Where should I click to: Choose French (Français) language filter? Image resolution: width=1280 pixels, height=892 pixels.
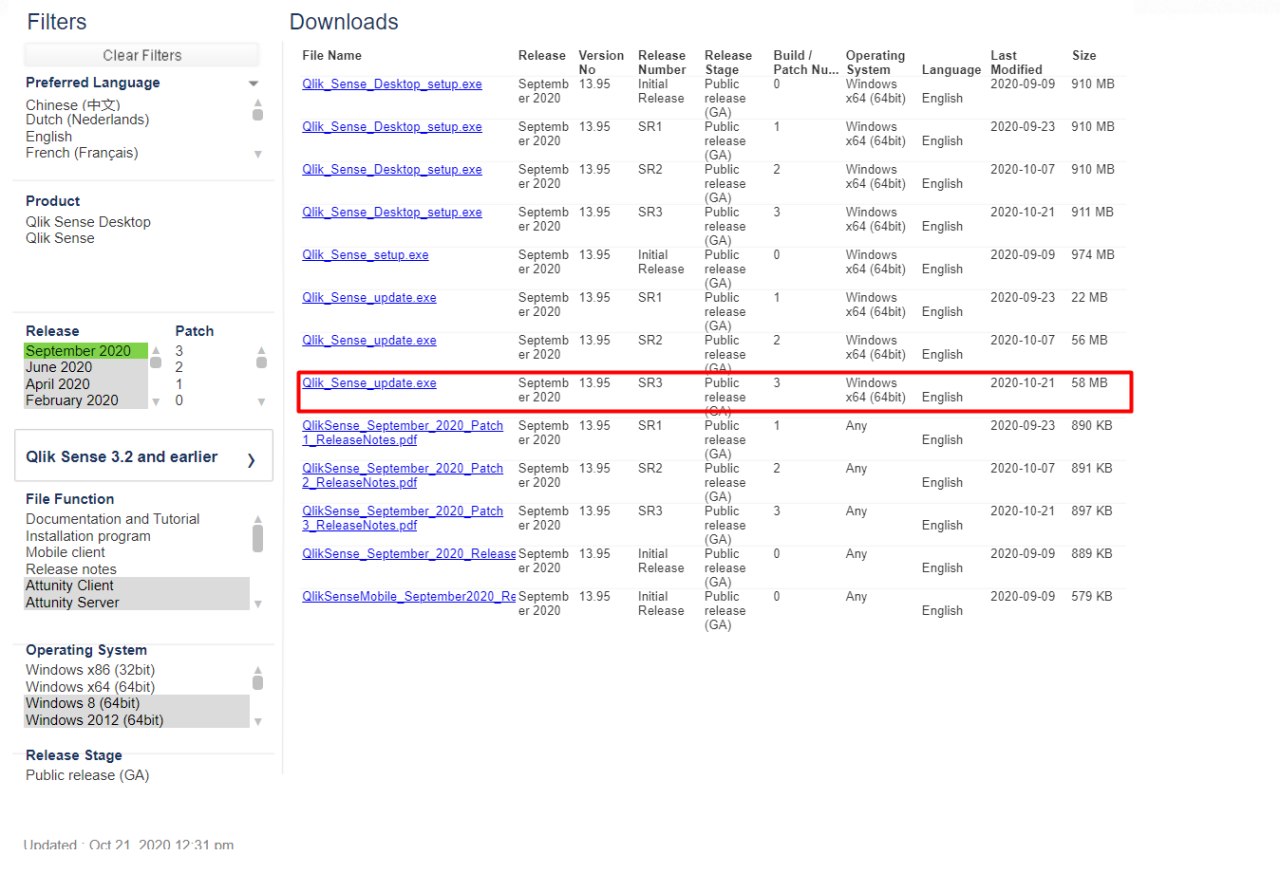pyautogui.click(x=82, y=153)
